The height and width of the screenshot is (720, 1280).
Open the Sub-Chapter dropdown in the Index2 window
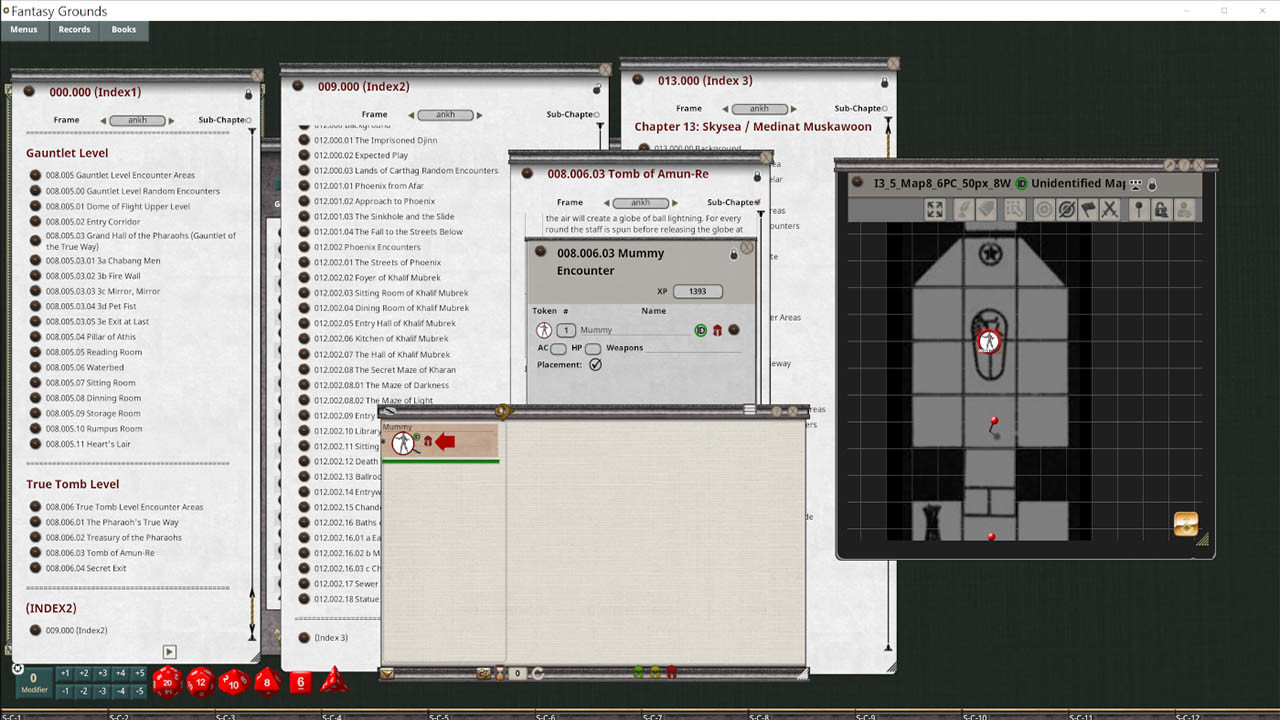click(597, 114)
